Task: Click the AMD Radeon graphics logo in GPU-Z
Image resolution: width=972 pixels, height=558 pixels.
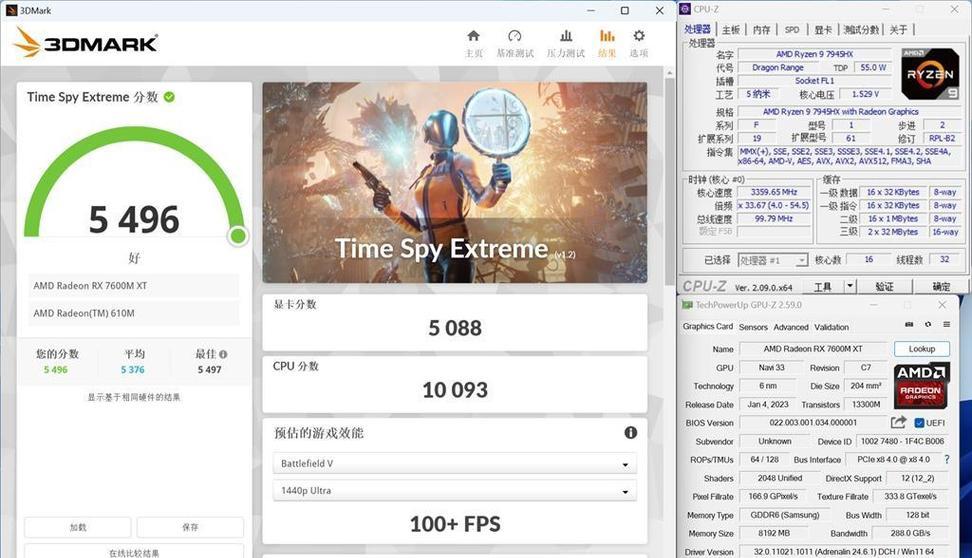Action: coord(921,385)
